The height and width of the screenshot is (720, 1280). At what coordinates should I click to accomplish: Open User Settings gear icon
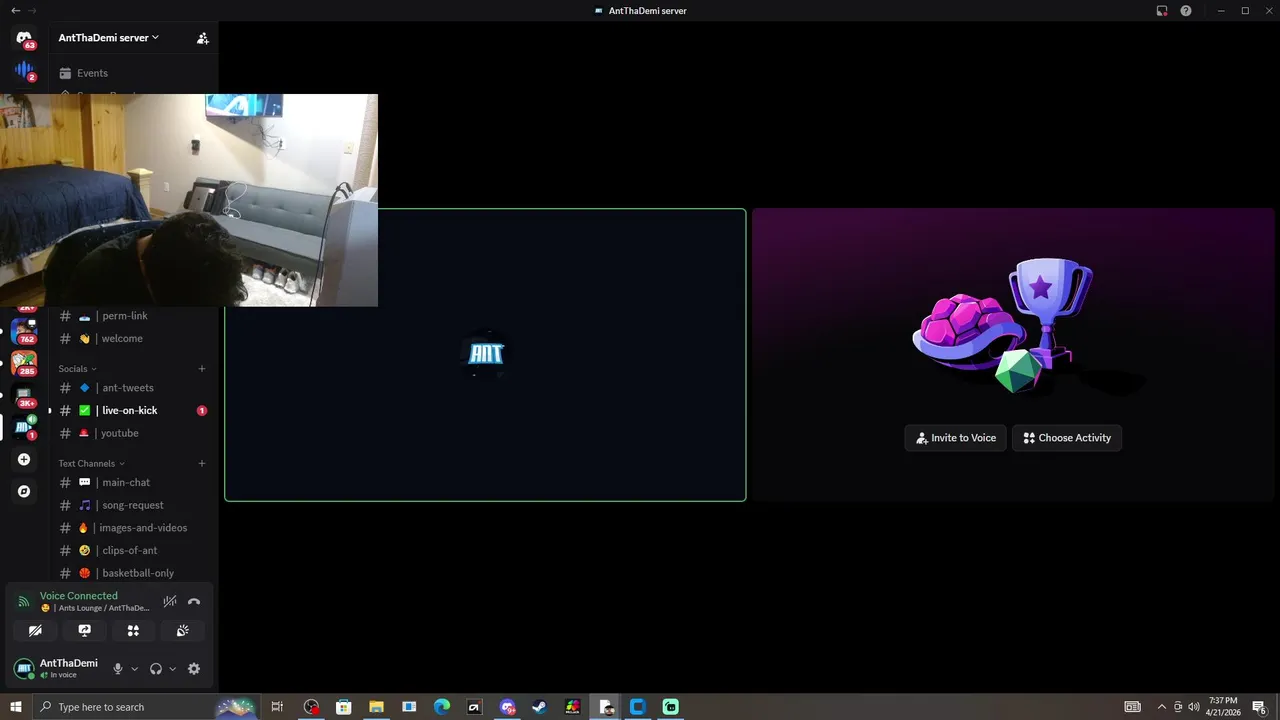pyautogui.click(x=194, y=669)
